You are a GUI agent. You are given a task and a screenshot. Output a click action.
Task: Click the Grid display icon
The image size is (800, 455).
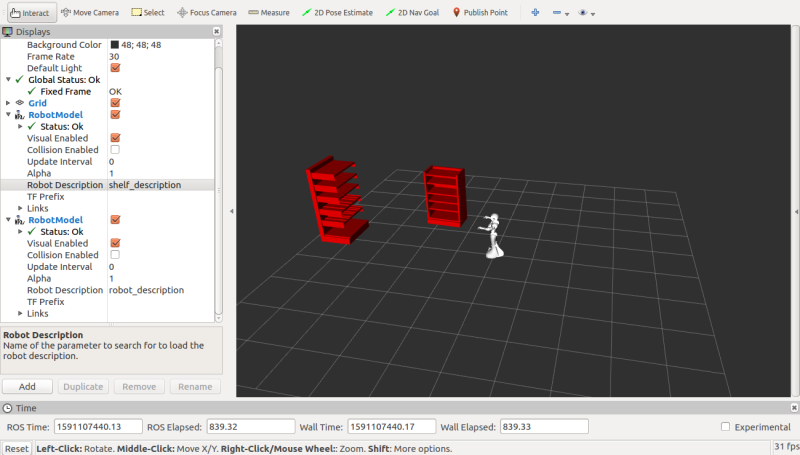click(20, 103)
